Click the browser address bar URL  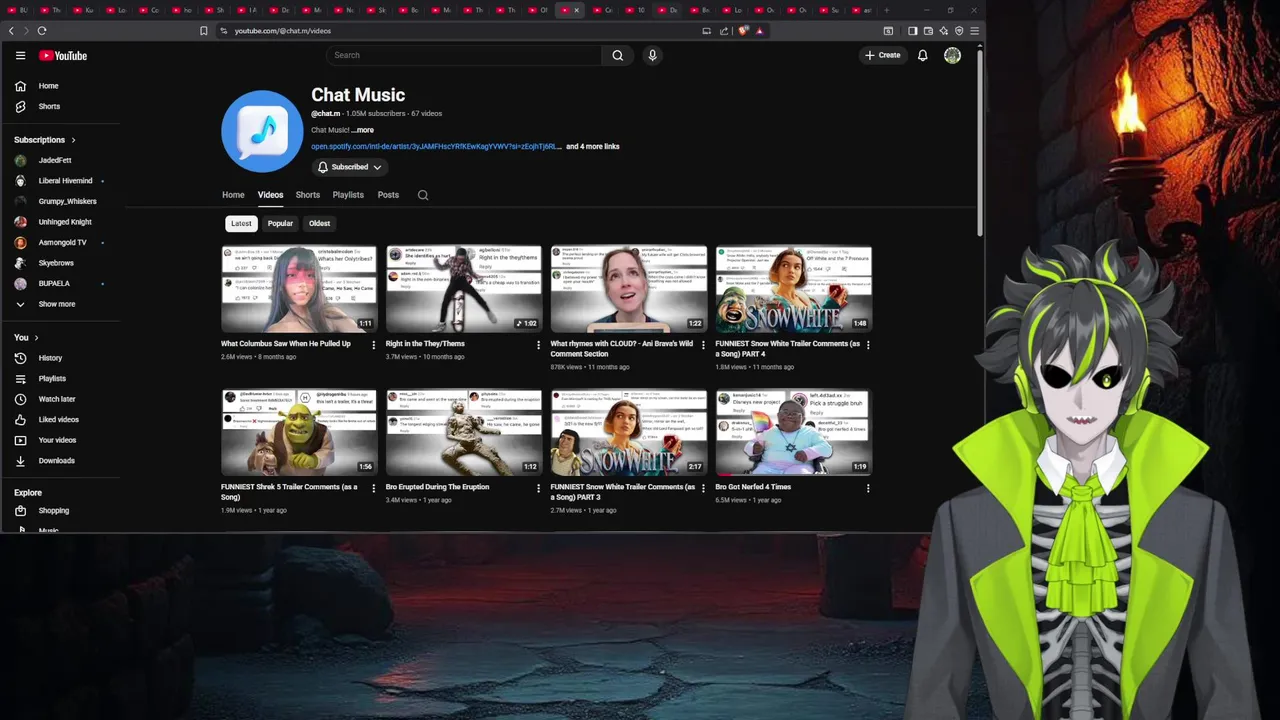pos(283,31)
